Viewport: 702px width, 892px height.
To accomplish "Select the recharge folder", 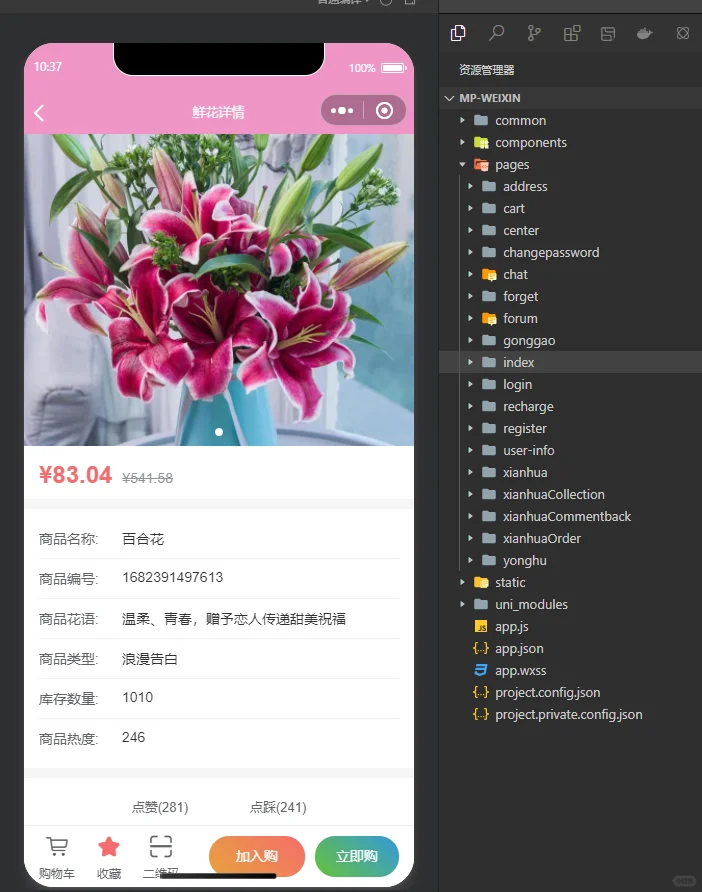I will pos(528,407).
